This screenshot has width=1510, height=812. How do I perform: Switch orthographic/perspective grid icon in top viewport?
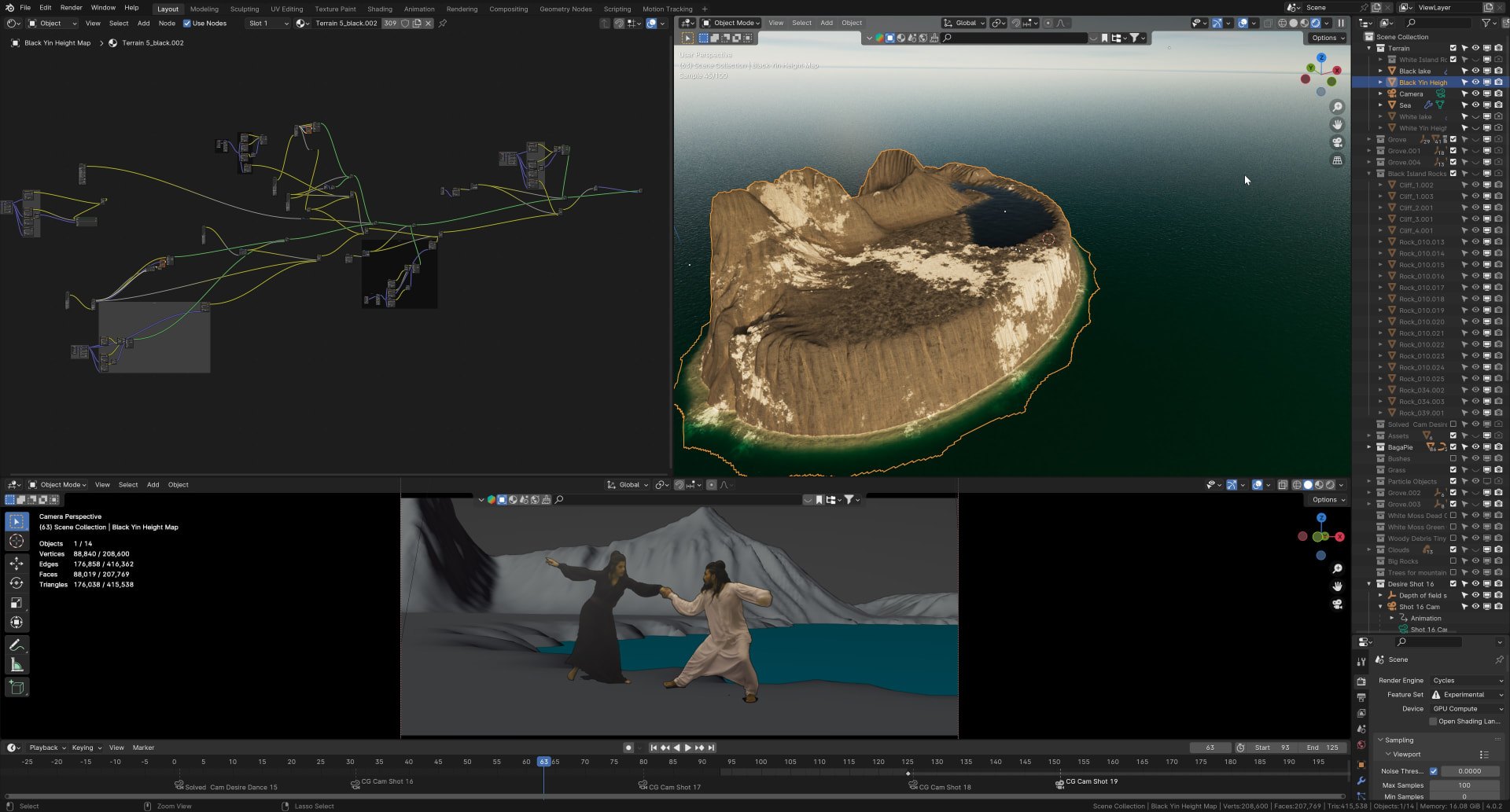point(1337,160)
